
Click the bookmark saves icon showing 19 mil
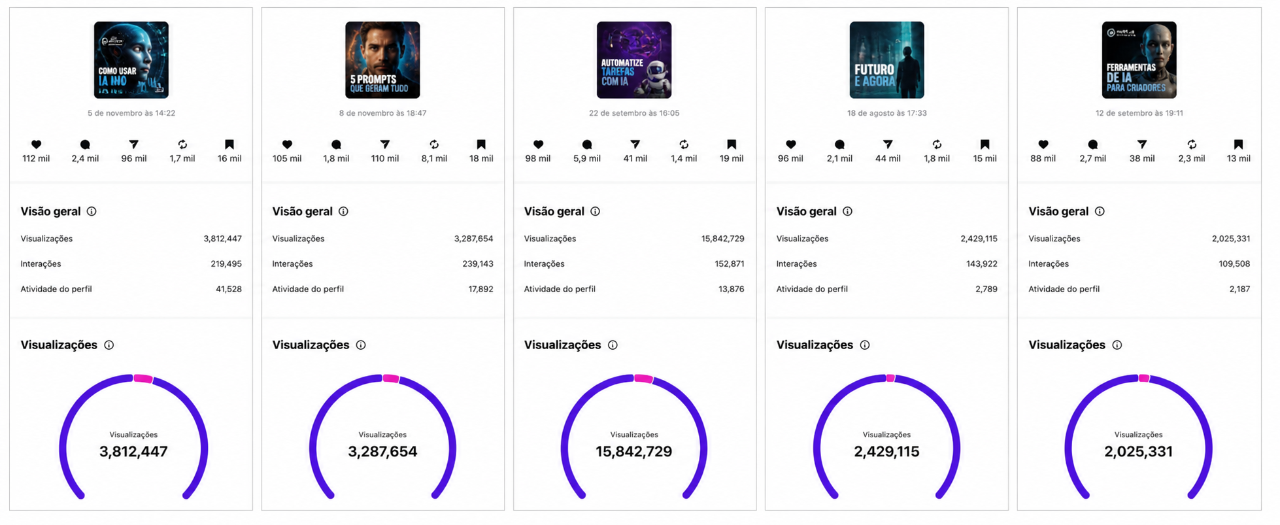pos(731,144)
